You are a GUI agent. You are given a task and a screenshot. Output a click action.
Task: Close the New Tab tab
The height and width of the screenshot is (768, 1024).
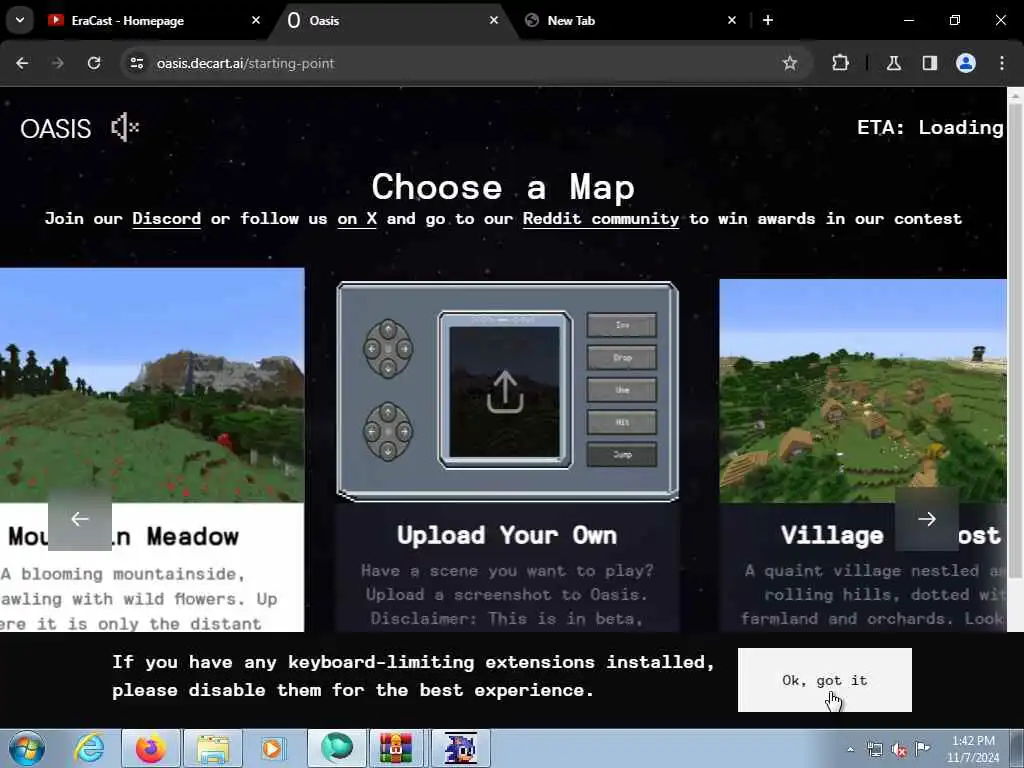coord(731,20)
